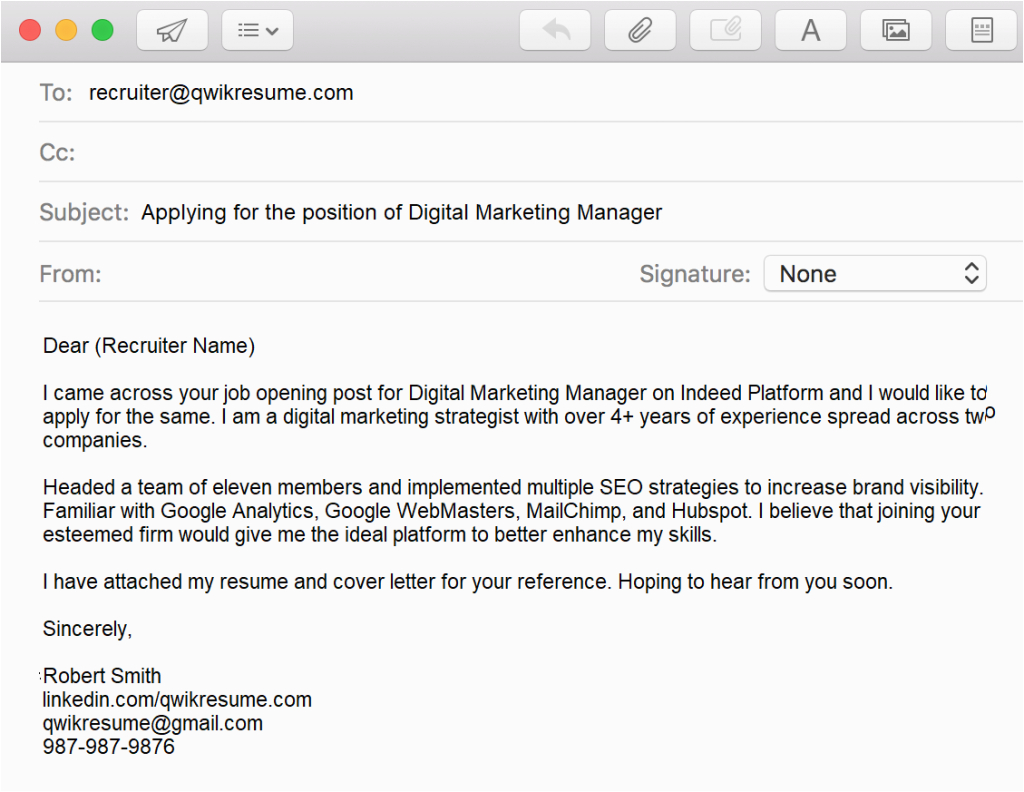The height and width of the screenshot is (792, 1024).
Task: Show the format bar with the A button
Action: click(x=811, y=30)
